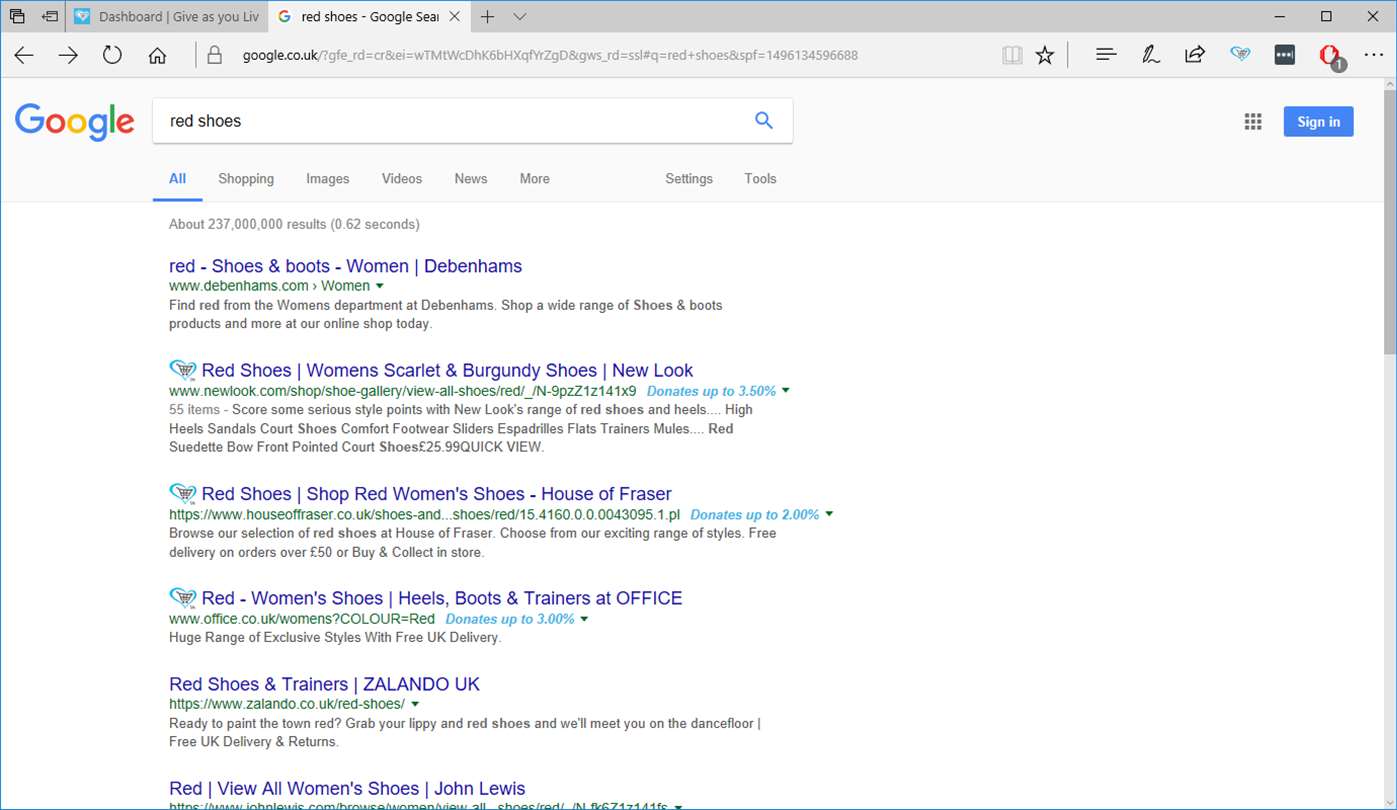Open the Debenhams red shoes result
The width and height of the screenshot is (1397, 810).
(x=346, y=266)
